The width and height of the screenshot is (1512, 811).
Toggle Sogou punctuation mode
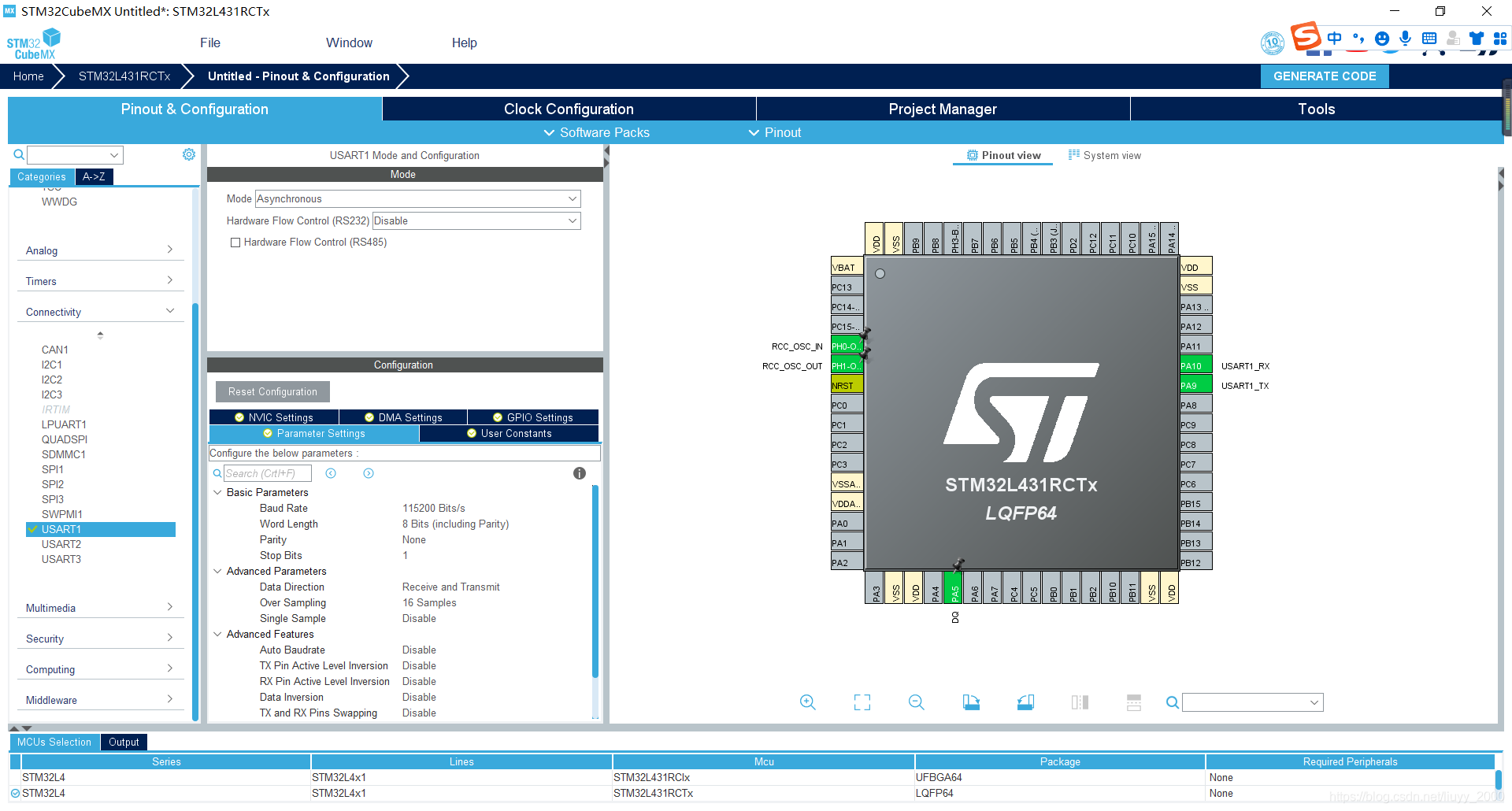(1358, 38)
